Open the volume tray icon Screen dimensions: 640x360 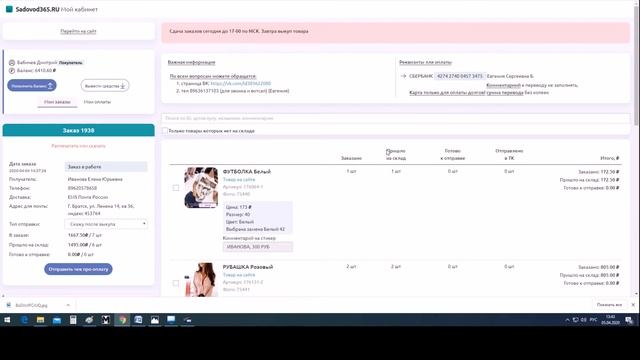tap(584, 320)
